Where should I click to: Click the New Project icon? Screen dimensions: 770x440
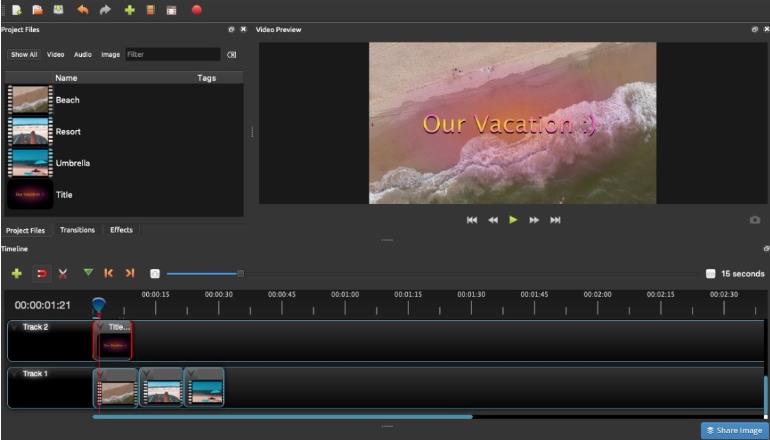tap(16, 10)
